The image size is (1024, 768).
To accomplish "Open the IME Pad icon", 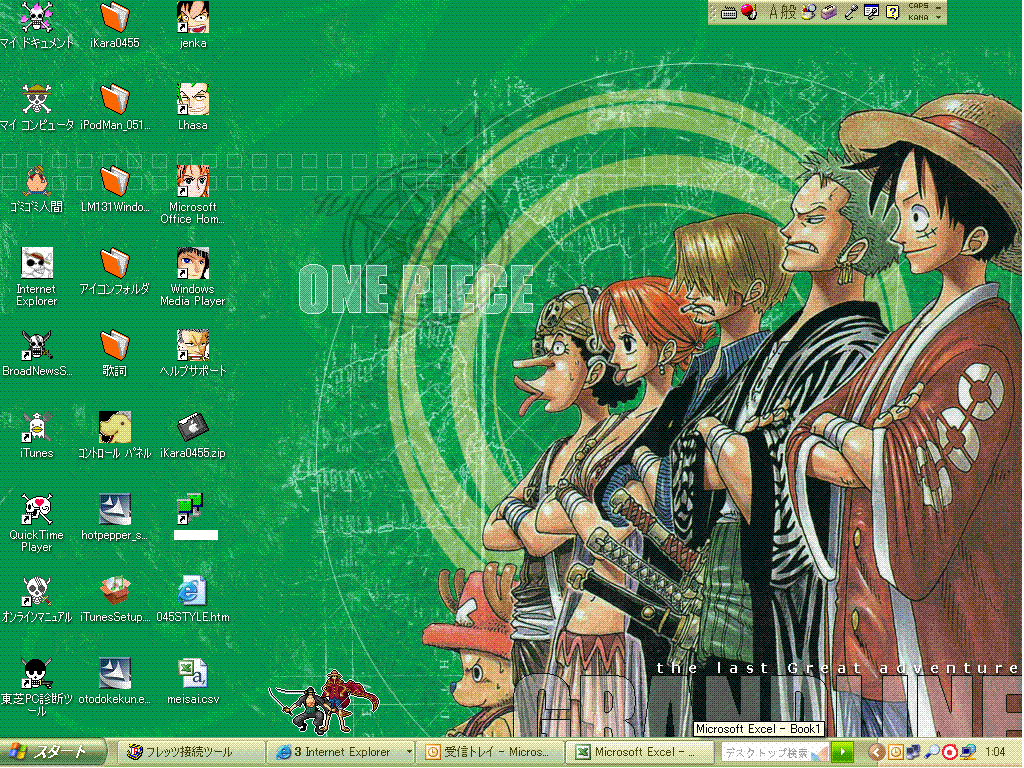I will pyautogui.click(x=809, y=12).
